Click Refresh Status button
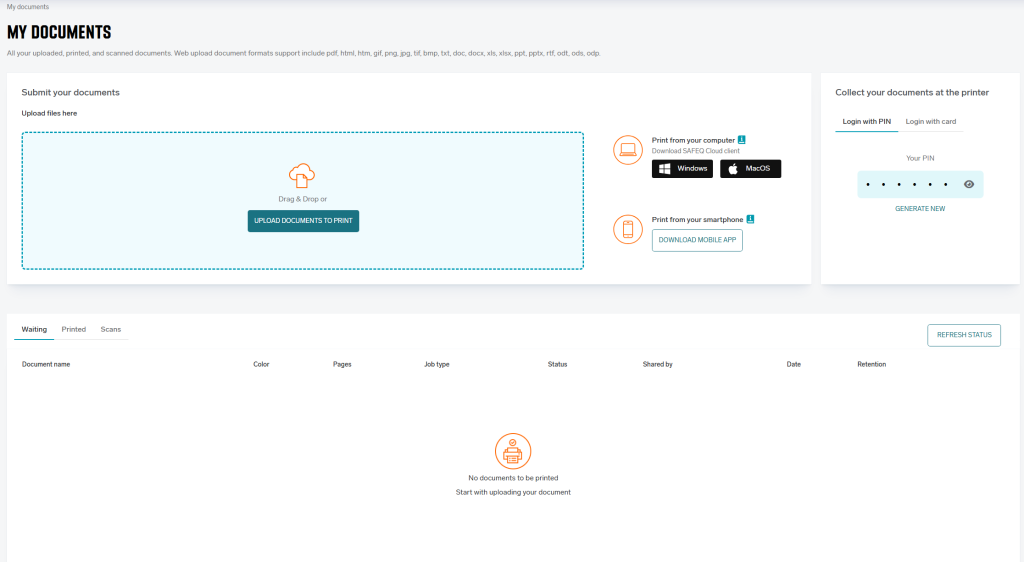 coord(964,335)
